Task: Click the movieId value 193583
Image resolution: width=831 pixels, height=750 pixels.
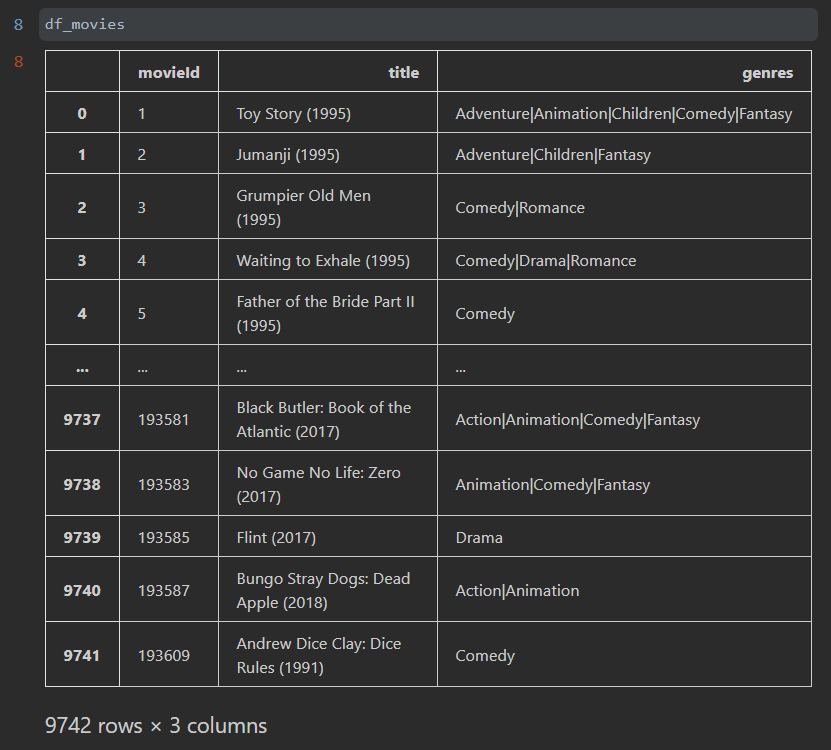Action: coord(163,484)
